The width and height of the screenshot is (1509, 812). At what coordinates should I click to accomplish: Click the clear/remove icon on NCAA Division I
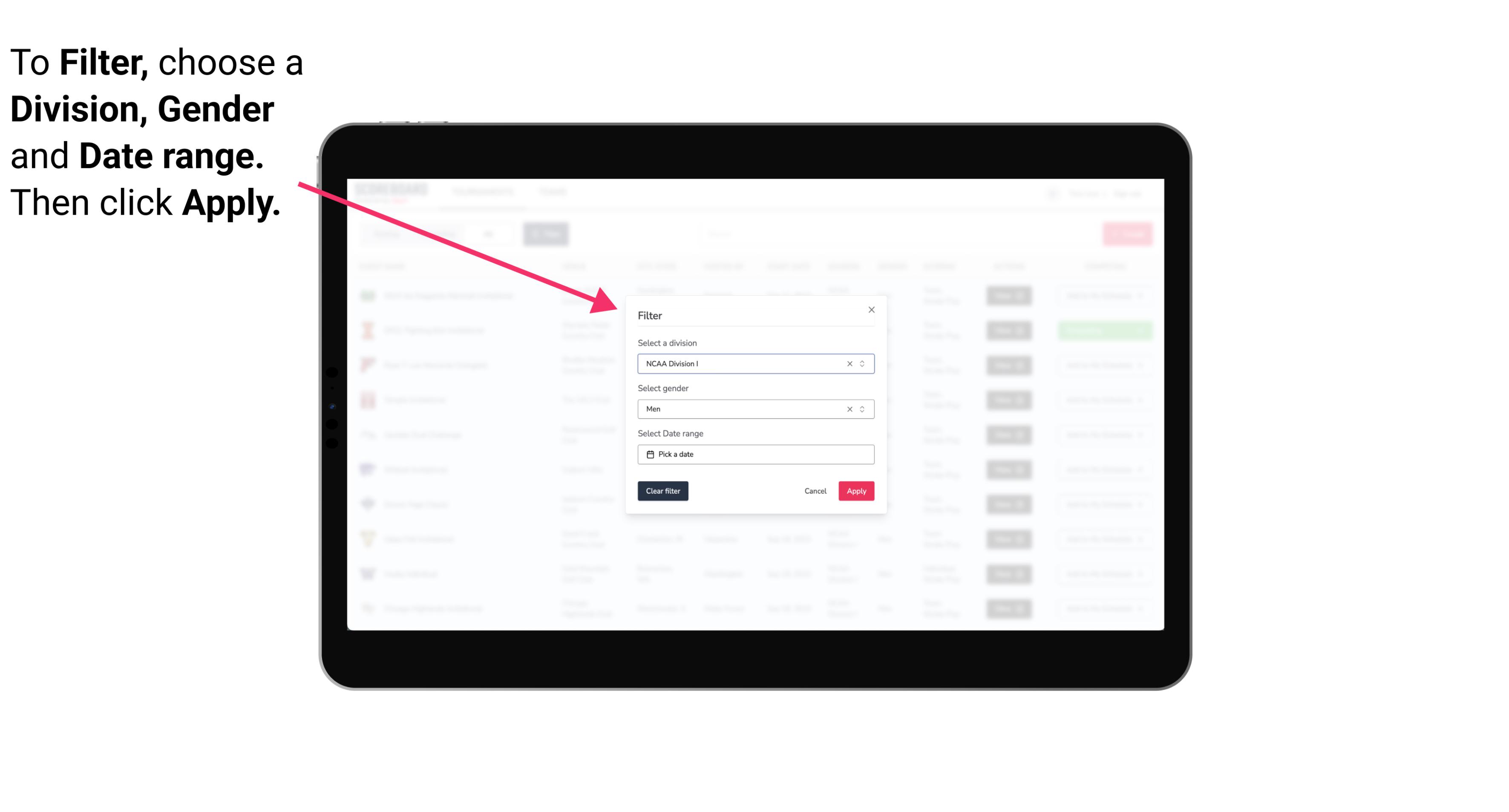tap(848, 364)
